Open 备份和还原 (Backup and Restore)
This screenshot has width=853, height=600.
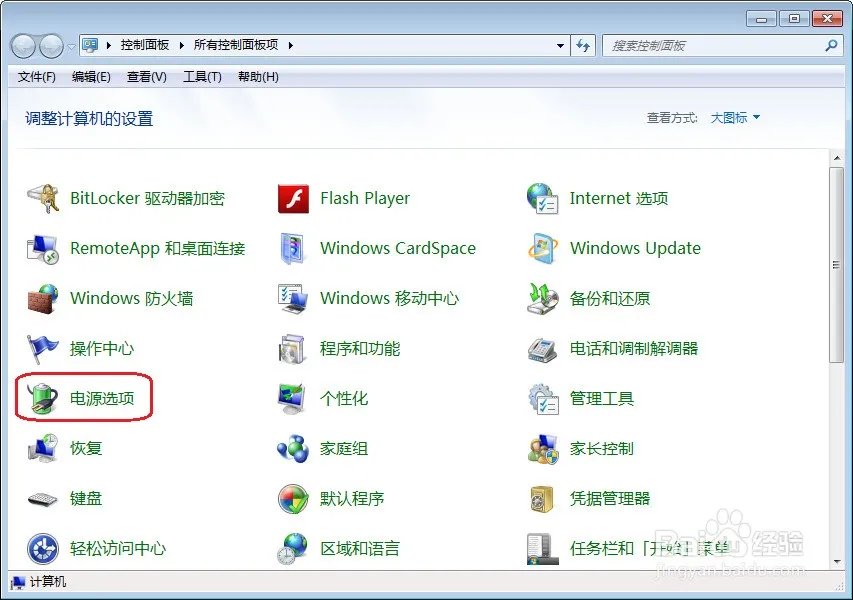tap(606, 298)
